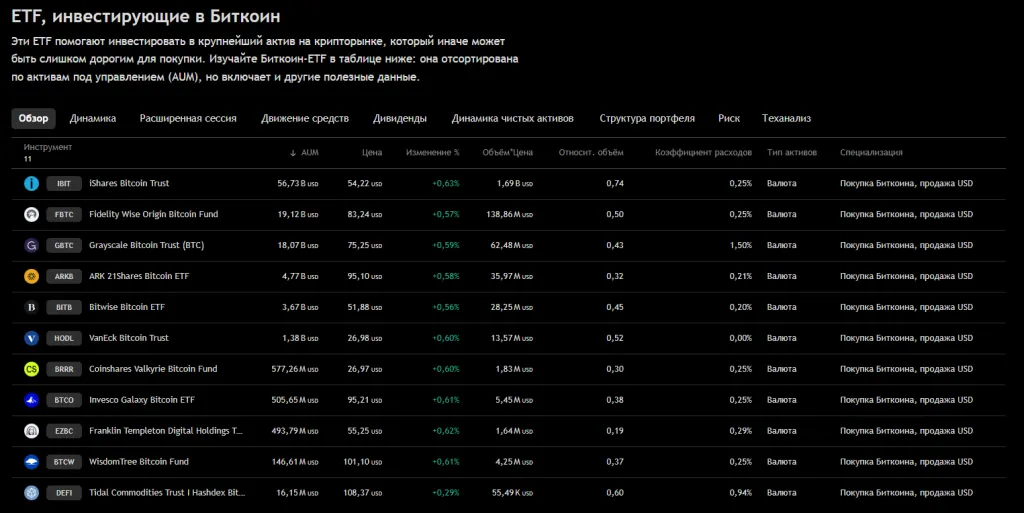Open the Расширенная сессия tab
The height and width of the screenshot is (513, 1024).
(188, 118)
